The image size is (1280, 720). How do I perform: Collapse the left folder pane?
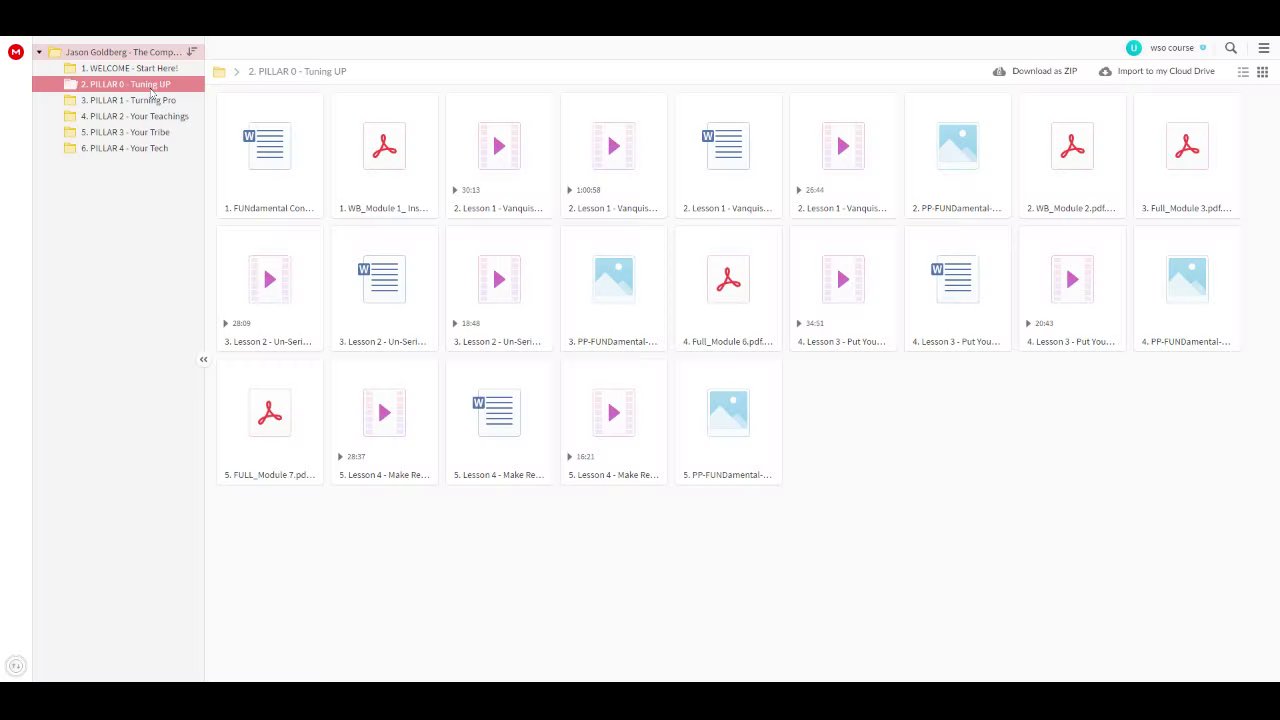(203, 360)
